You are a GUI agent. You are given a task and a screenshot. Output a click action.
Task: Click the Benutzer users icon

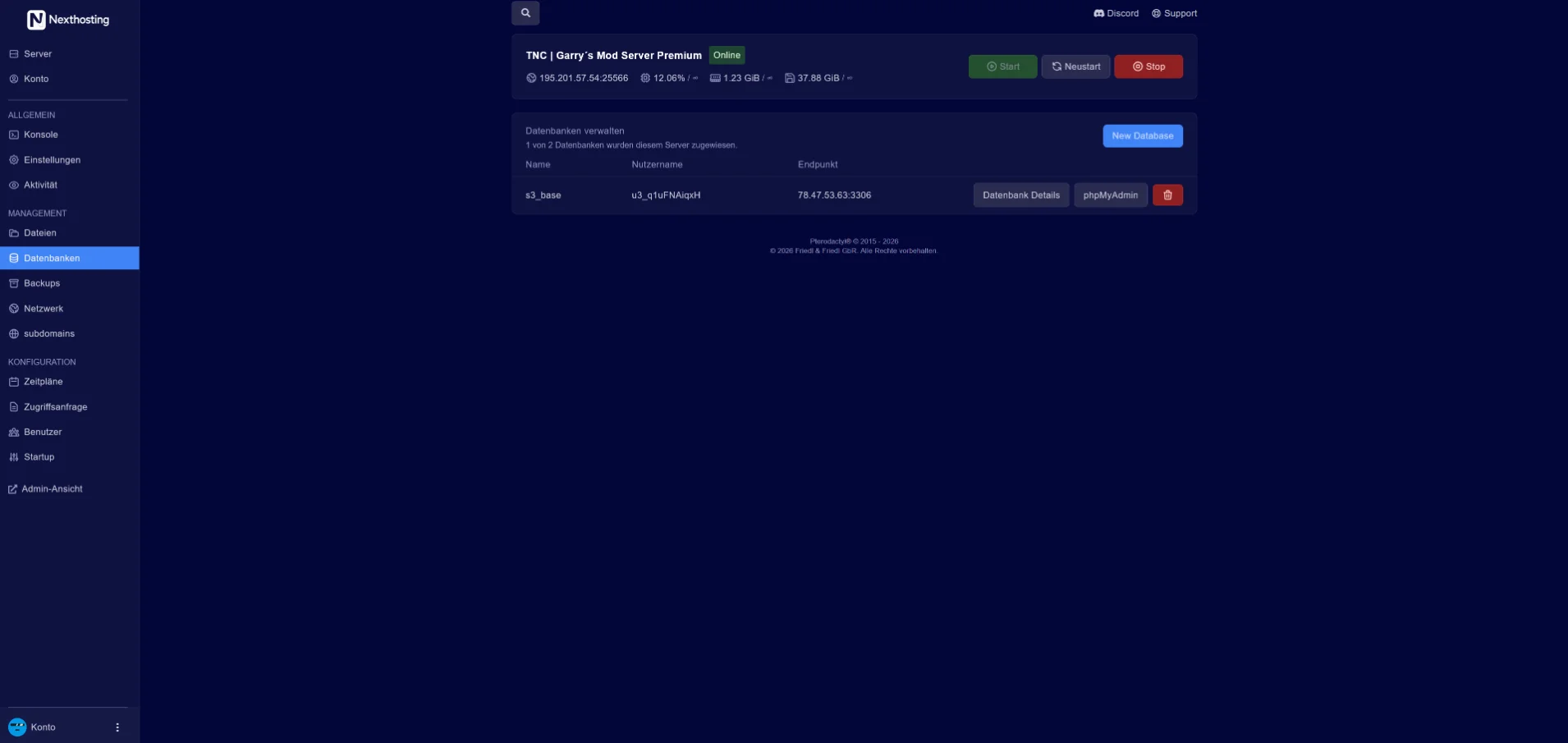pos(14,432)
